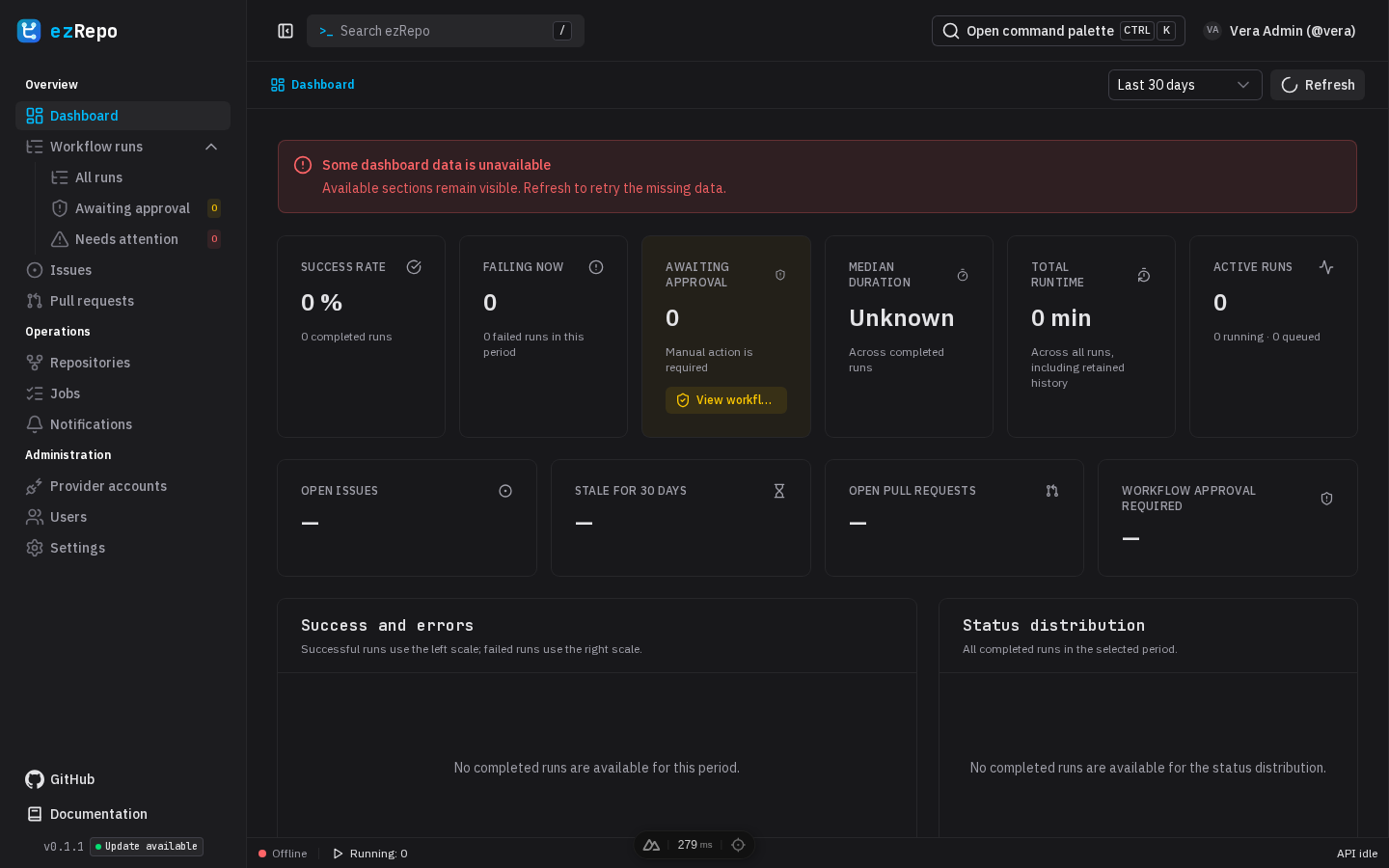1389x868 pixels.
Task: Toggle the sidebar collapse icon
Action: [x=286, y=31]
